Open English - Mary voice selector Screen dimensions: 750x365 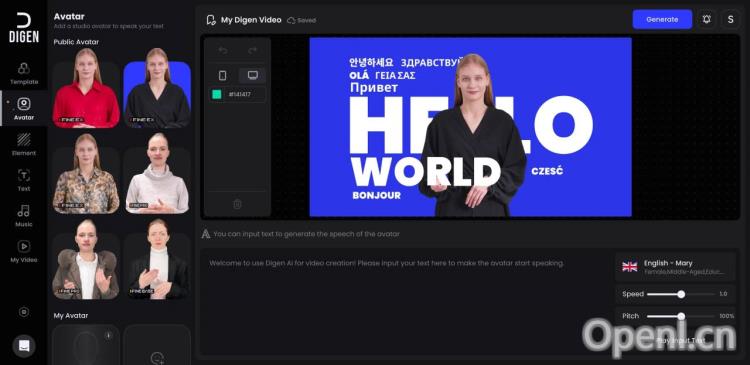[x=675, y=267]
